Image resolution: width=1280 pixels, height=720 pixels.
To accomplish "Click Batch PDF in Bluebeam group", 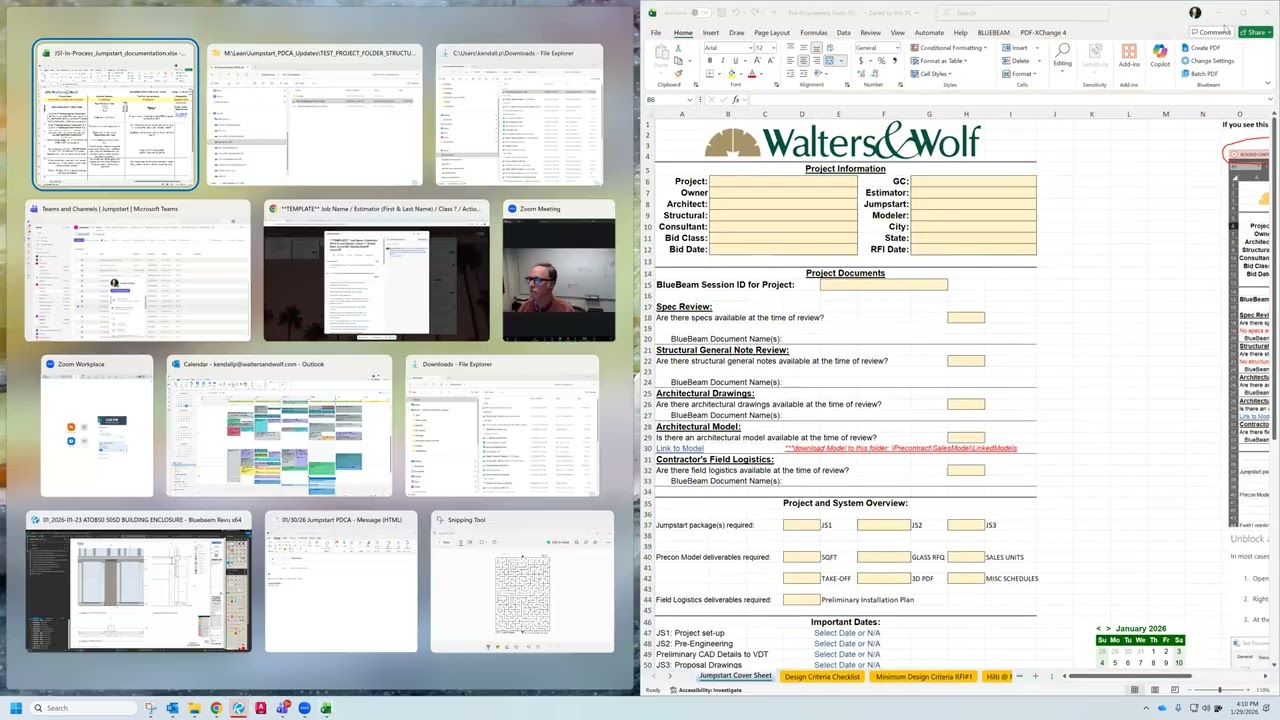I will click(1201, 74).
